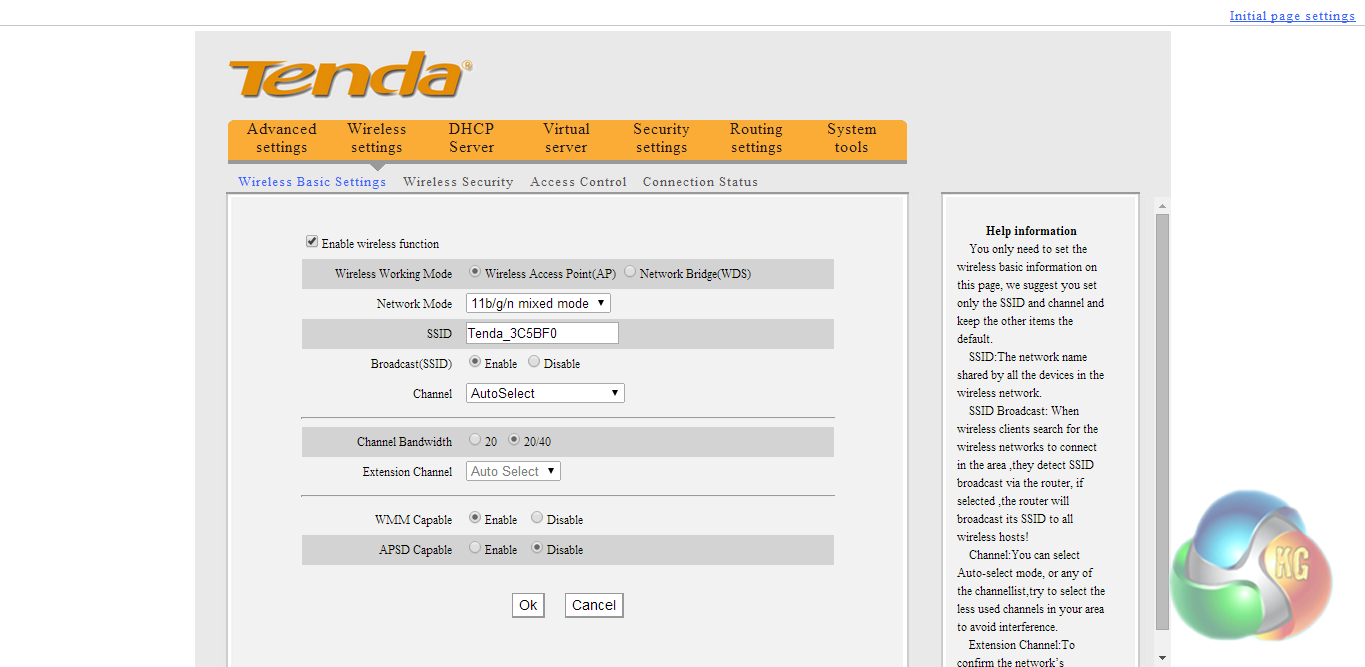Open DHCP Server menu
This screenshot has height=667, width=1365.
coord(471,138)
